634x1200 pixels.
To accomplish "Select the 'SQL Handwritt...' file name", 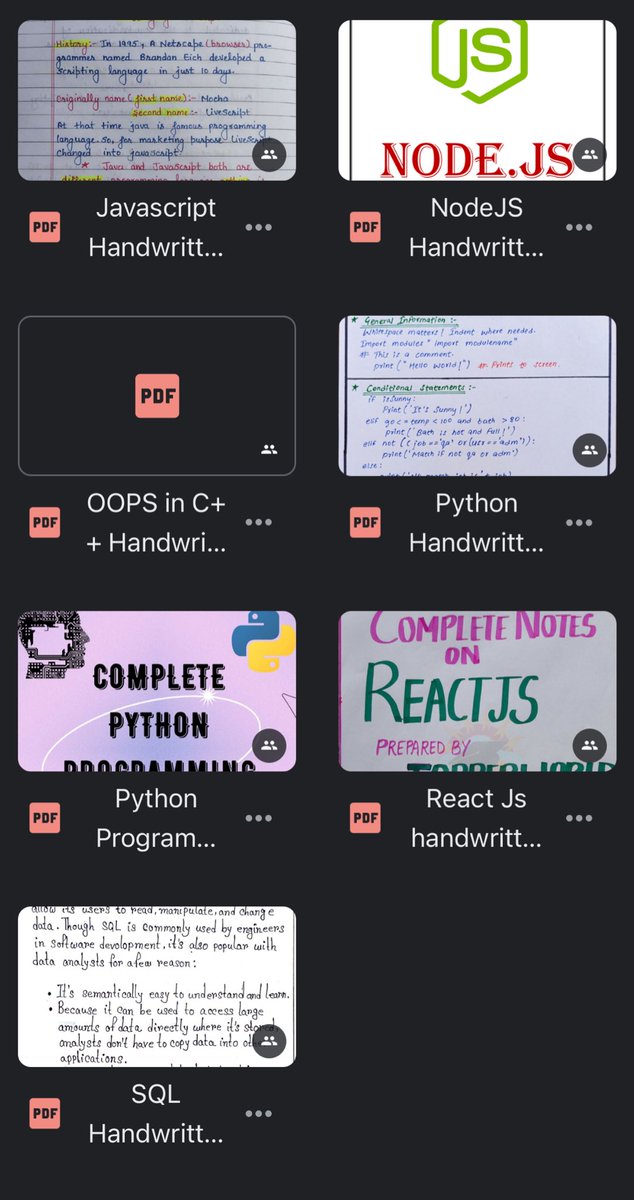I will point(156,1114).
